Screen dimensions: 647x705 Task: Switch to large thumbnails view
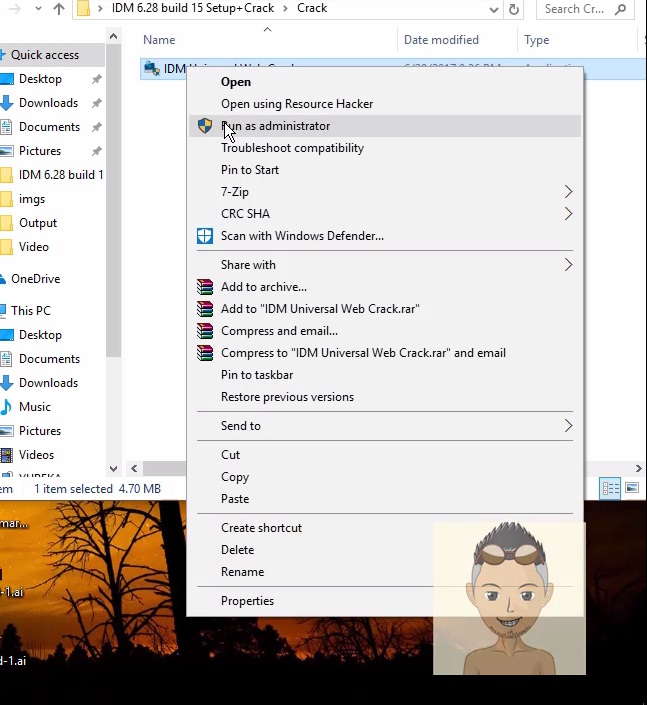(x=632, y=488)
